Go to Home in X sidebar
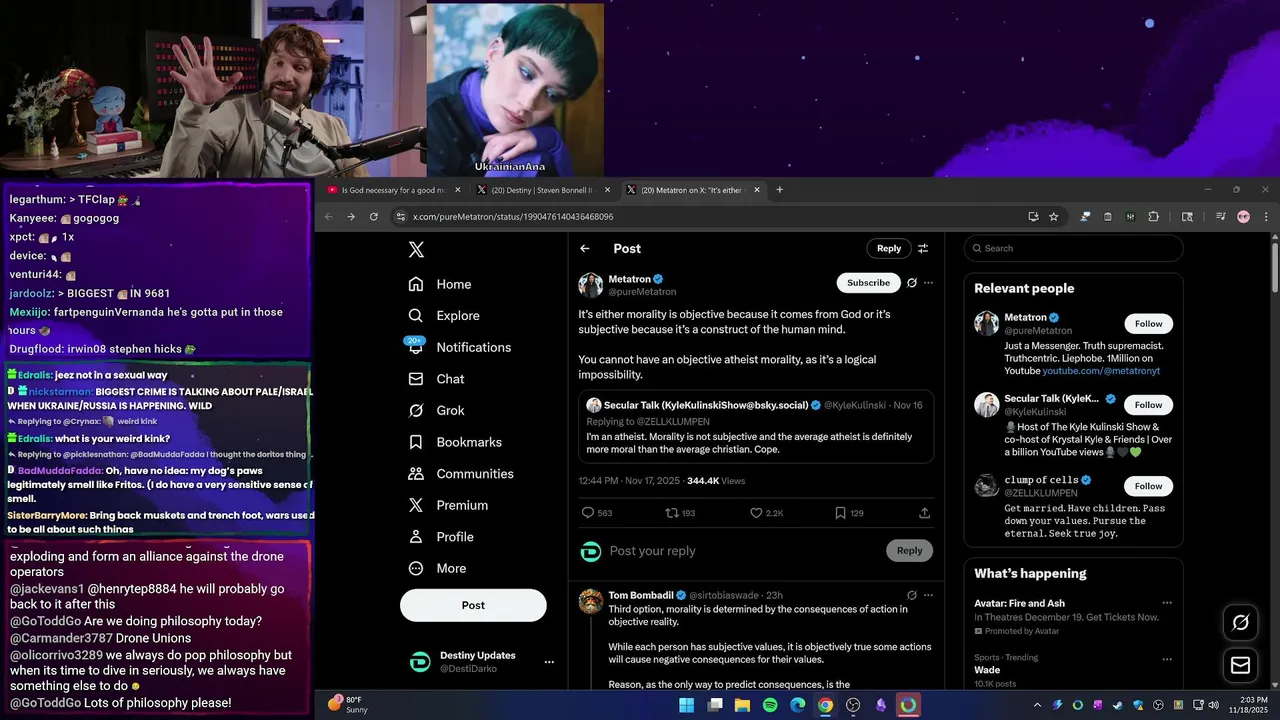1280x720 pixels. pyautogui.click(x=440, y=284)
